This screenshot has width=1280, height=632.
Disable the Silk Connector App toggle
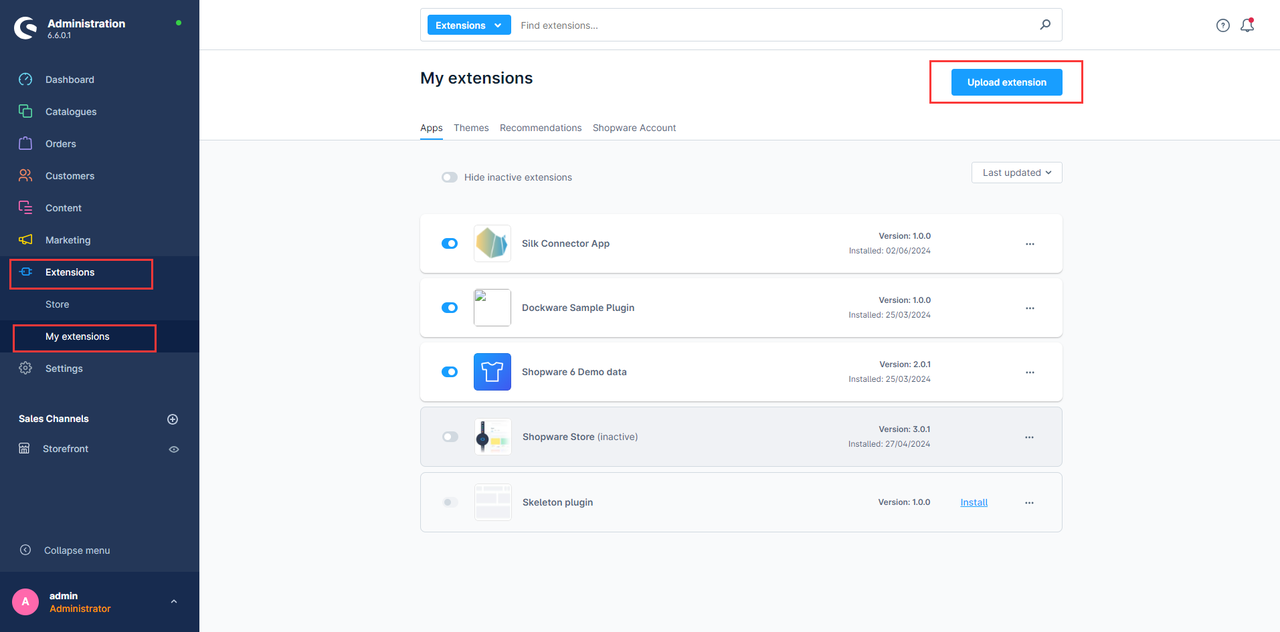click(x=450, y=243)
